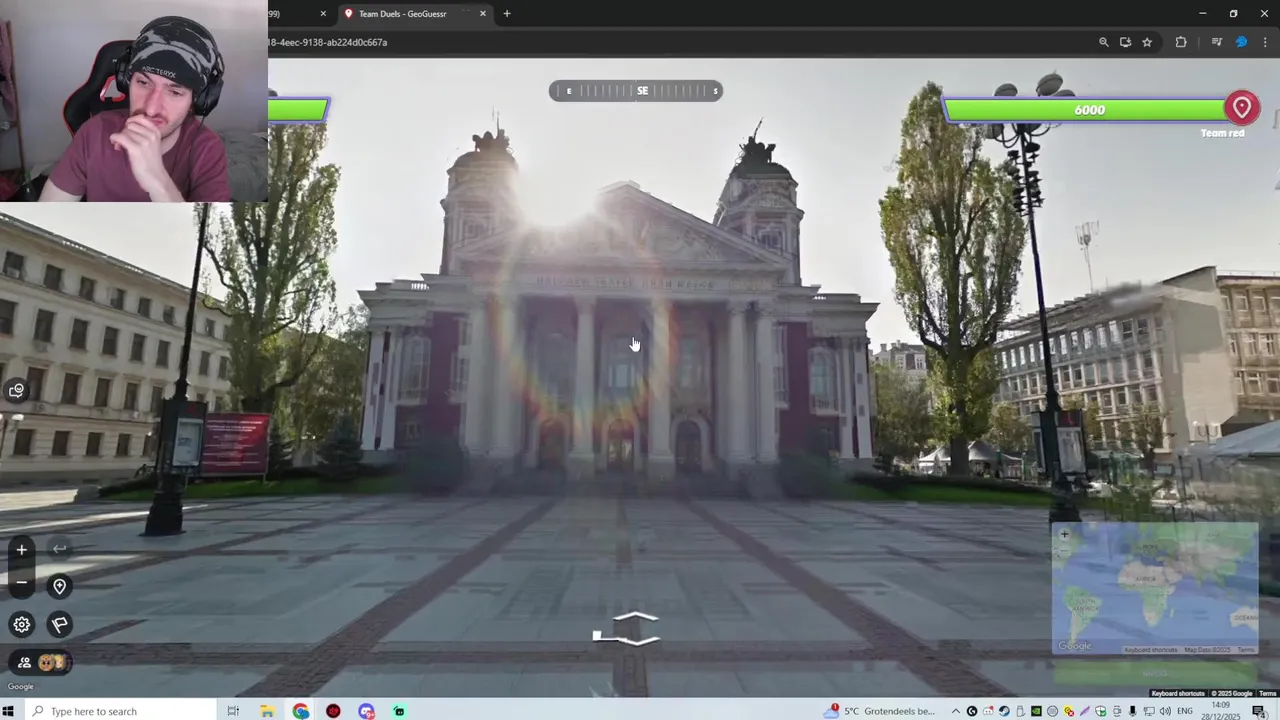Screen dimensions: 1280x720
Task: Click the Team red pin badge
Action: [1242, 107]
